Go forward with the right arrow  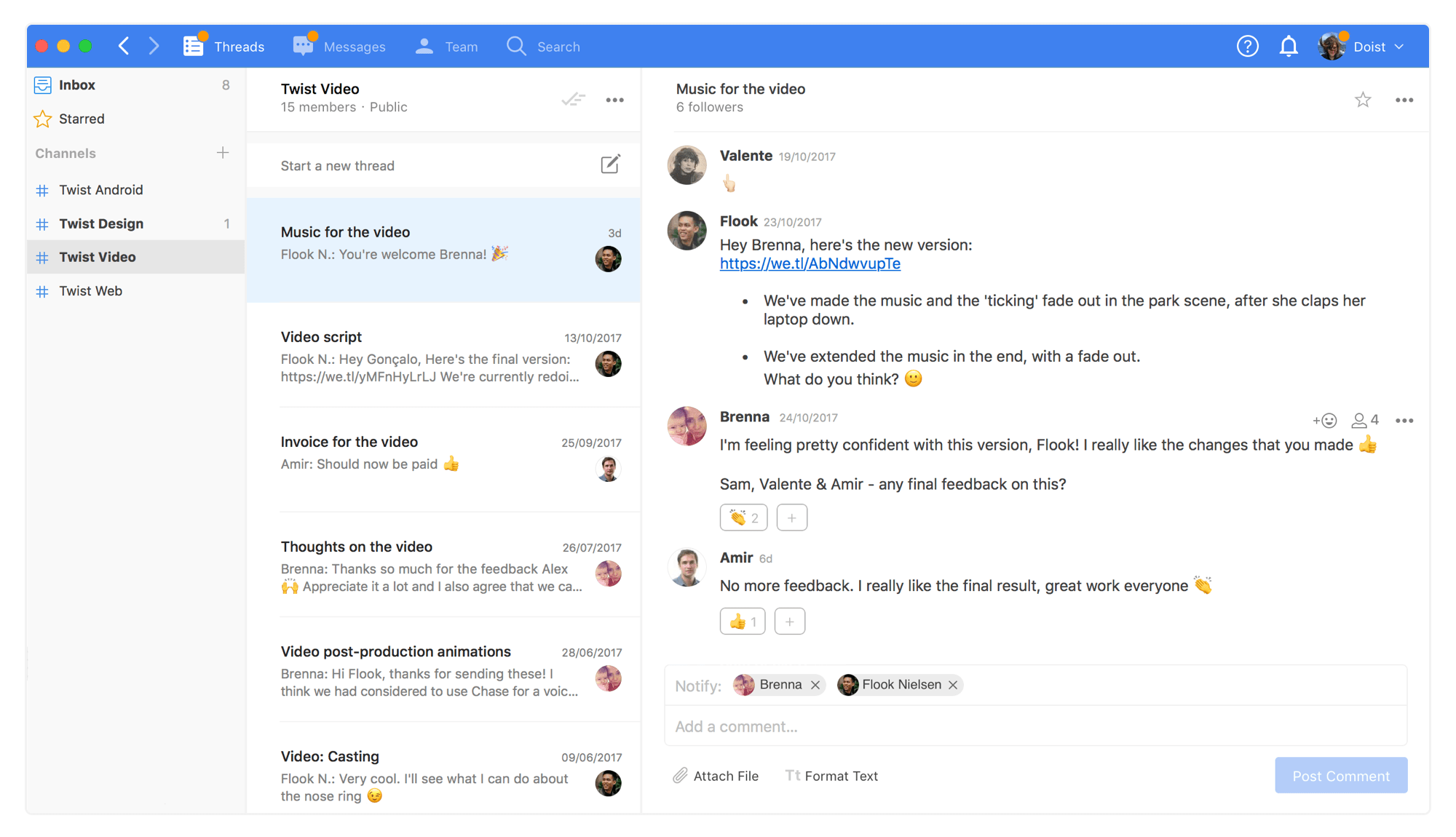[154, 46]
